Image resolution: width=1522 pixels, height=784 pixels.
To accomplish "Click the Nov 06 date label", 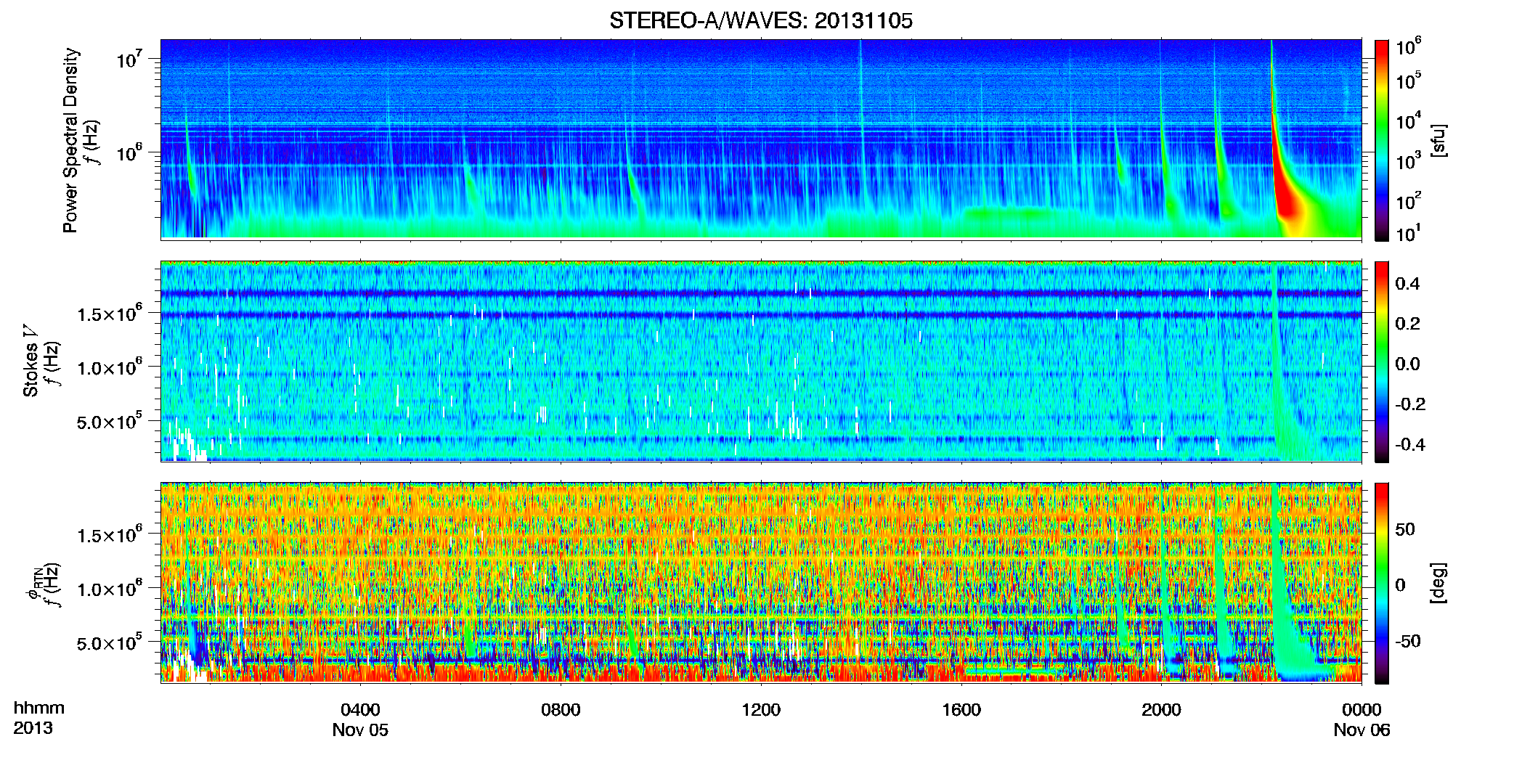I will click(1362, 730).
